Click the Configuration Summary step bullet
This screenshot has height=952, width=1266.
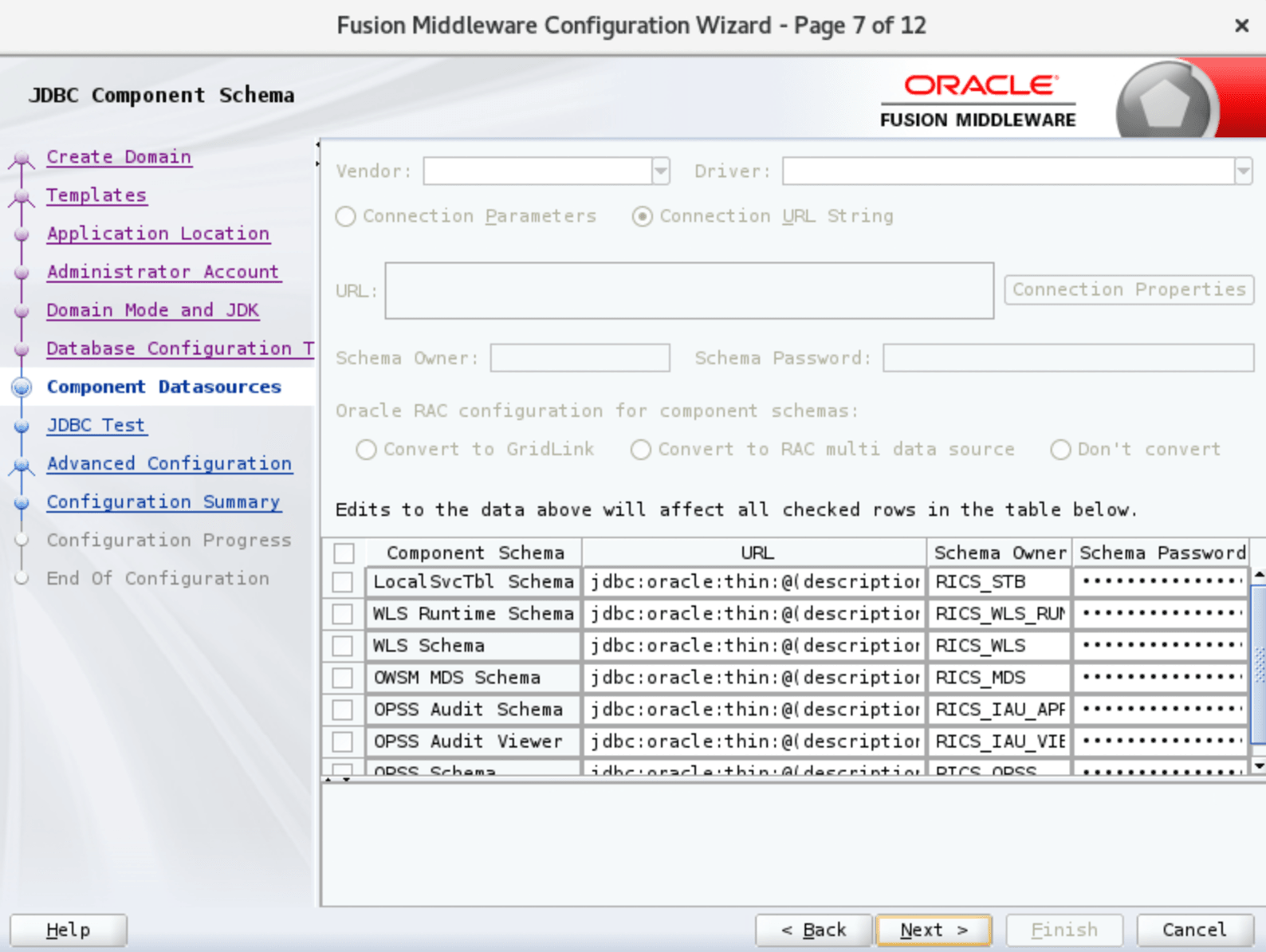(22, 502)
